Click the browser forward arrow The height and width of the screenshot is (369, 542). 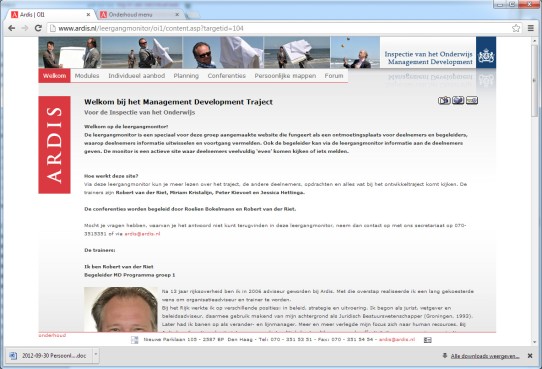pos(25,28)
